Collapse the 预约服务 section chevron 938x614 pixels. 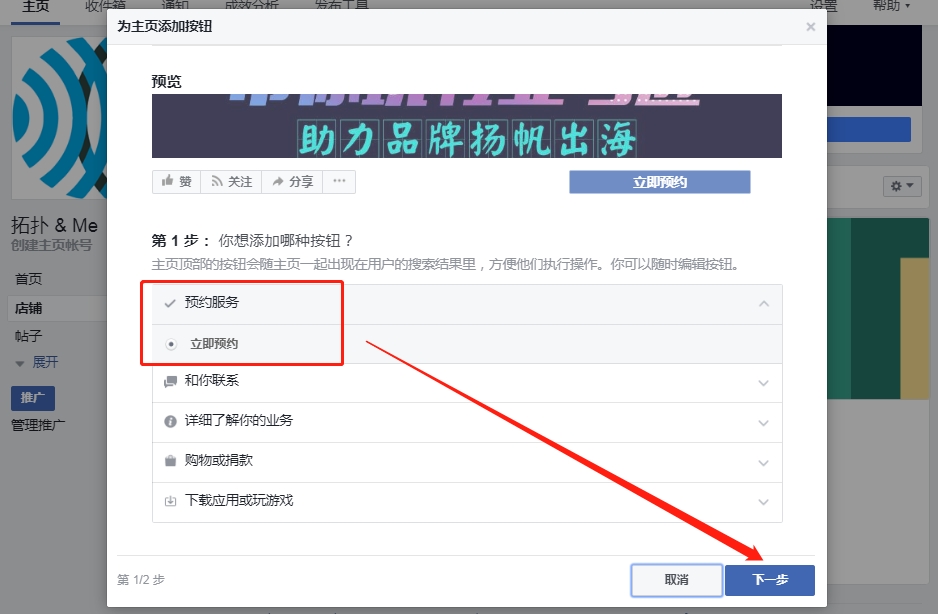click(x=763, y=303)
